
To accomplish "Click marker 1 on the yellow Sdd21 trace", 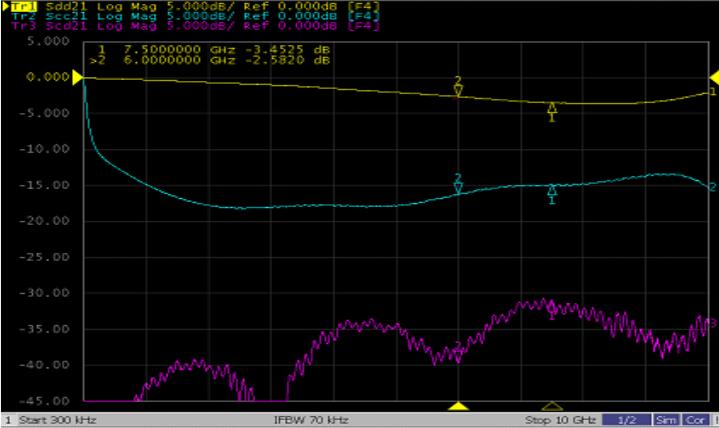I will pos(551,110).
